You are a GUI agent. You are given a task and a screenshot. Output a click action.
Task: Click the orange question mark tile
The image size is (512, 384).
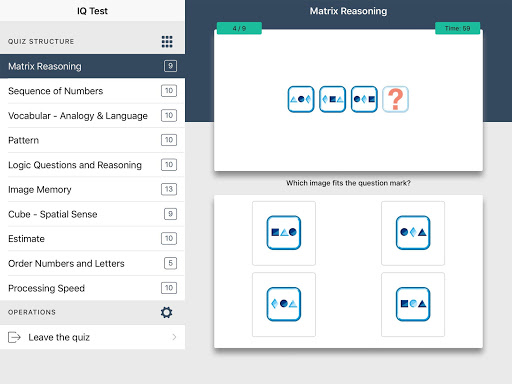tap(395, 99)
